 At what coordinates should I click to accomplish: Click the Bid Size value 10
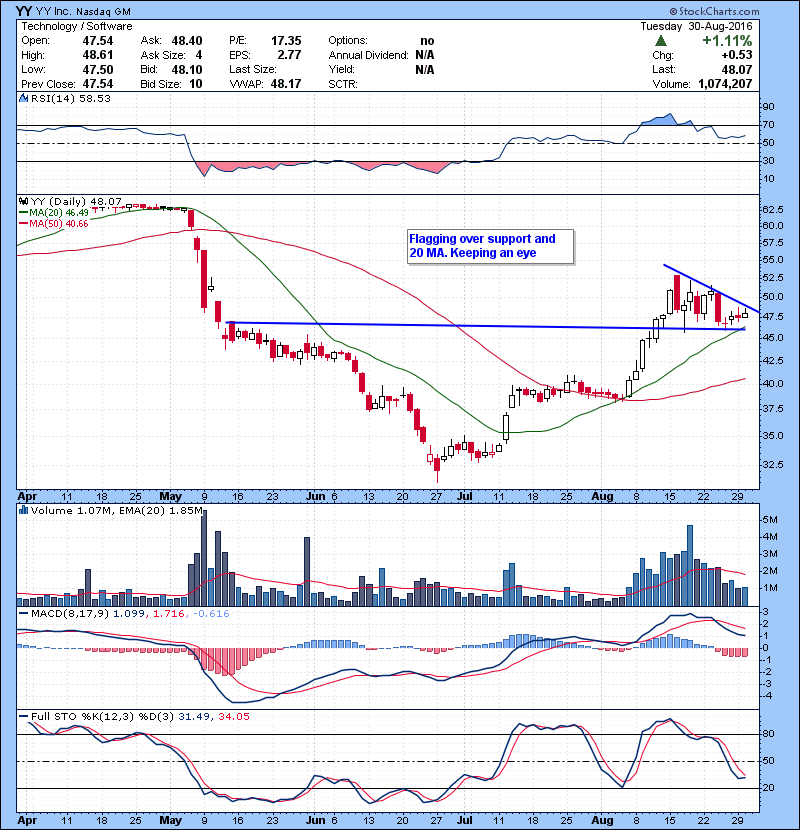coord(196,84)
